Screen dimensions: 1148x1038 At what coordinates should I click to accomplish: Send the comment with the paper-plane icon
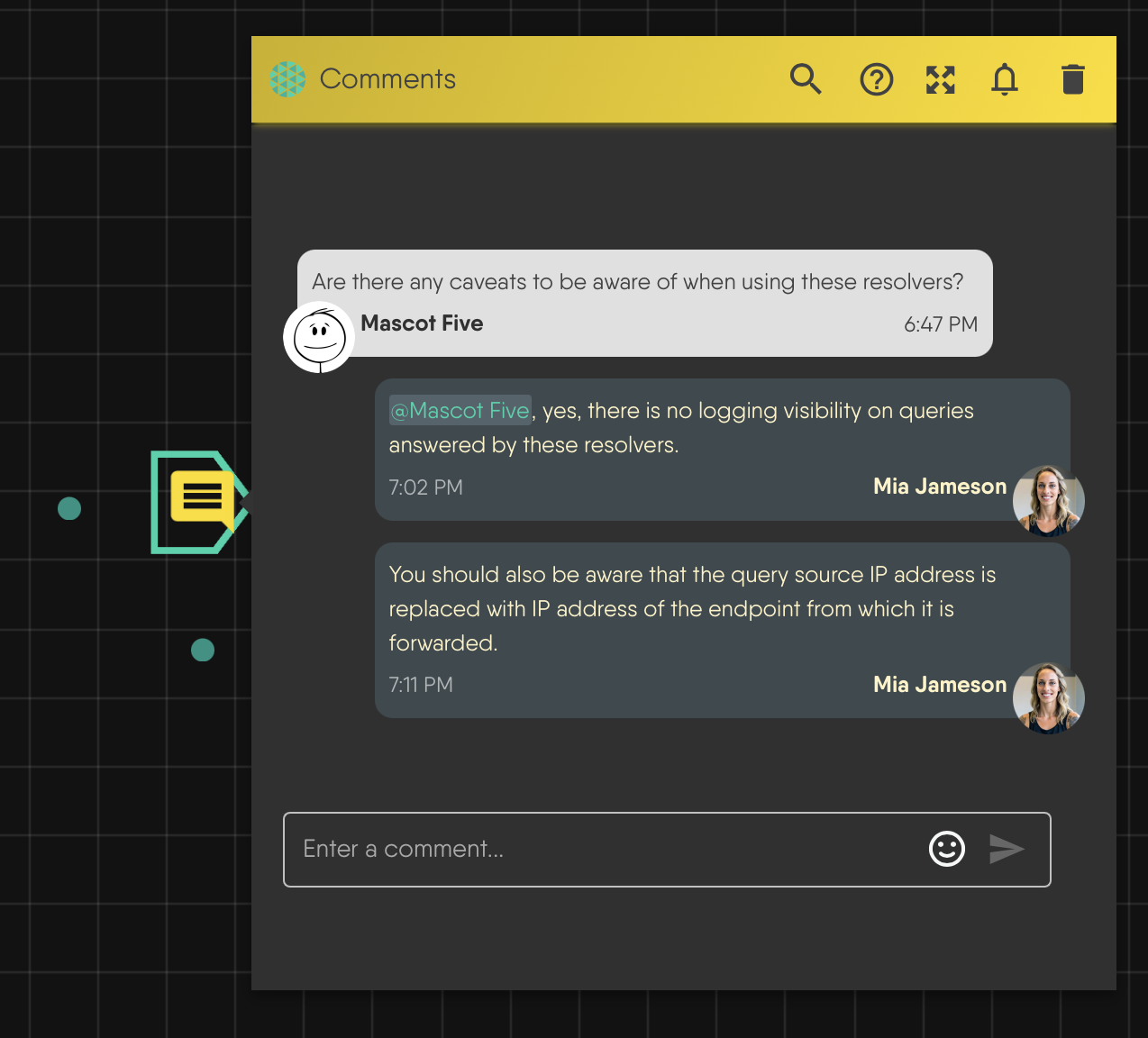(1007, 849)
